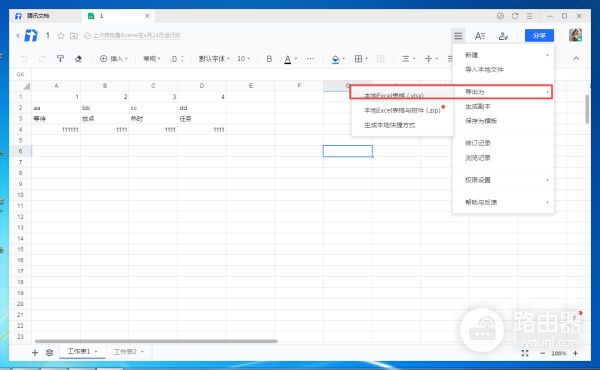The image size is (600, 370).
Task: Collapse the toolbar with the chevron
Action: pyautogui.click(x=576, y=58)
